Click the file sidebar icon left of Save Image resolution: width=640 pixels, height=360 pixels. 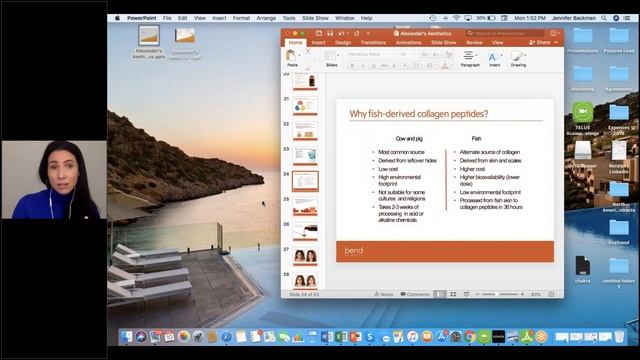(319, 33)
